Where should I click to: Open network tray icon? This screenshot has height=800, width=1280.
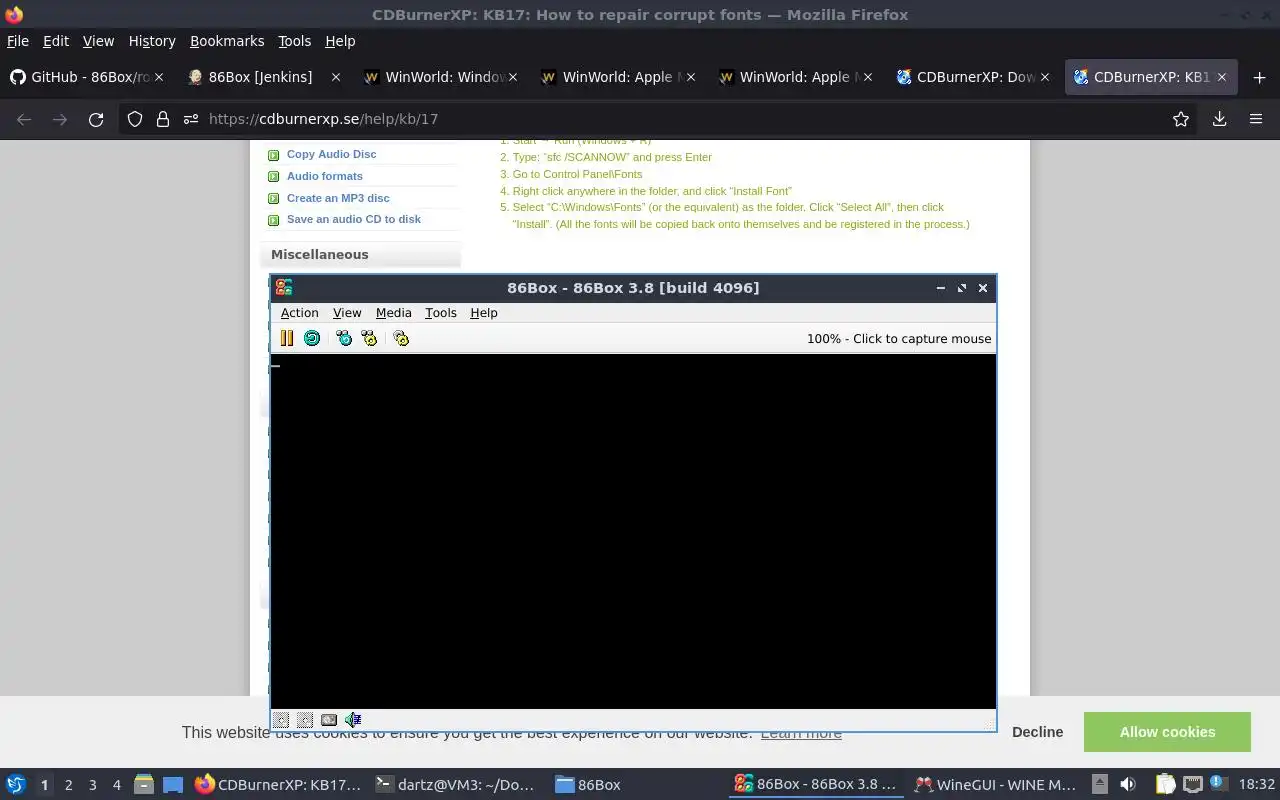(x=1192, y=784)
